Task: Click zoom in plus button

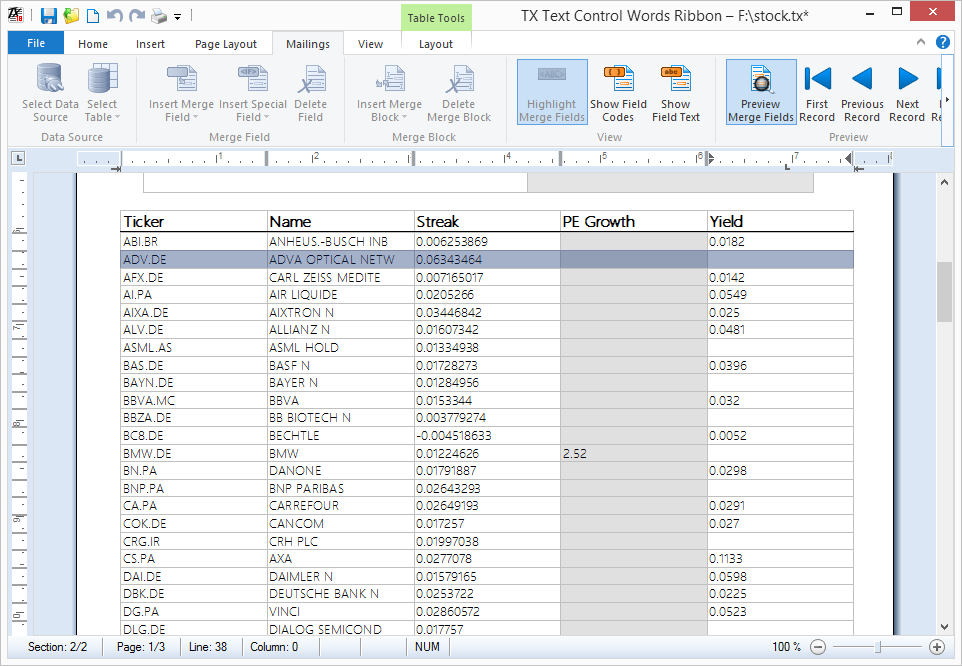Action: pos(936,646)
